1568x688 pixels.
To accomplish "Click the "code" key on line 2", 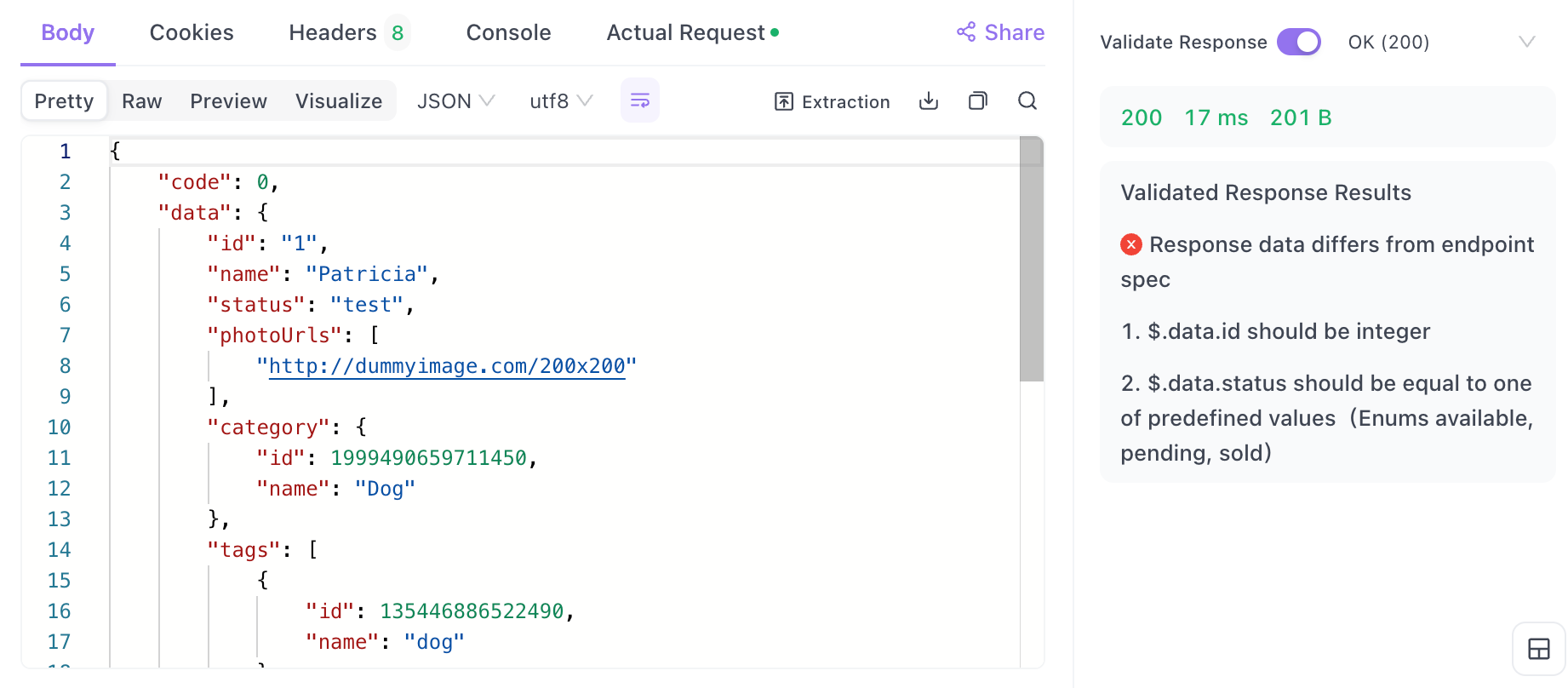I will pyautogui.click(x=195, y=182).
